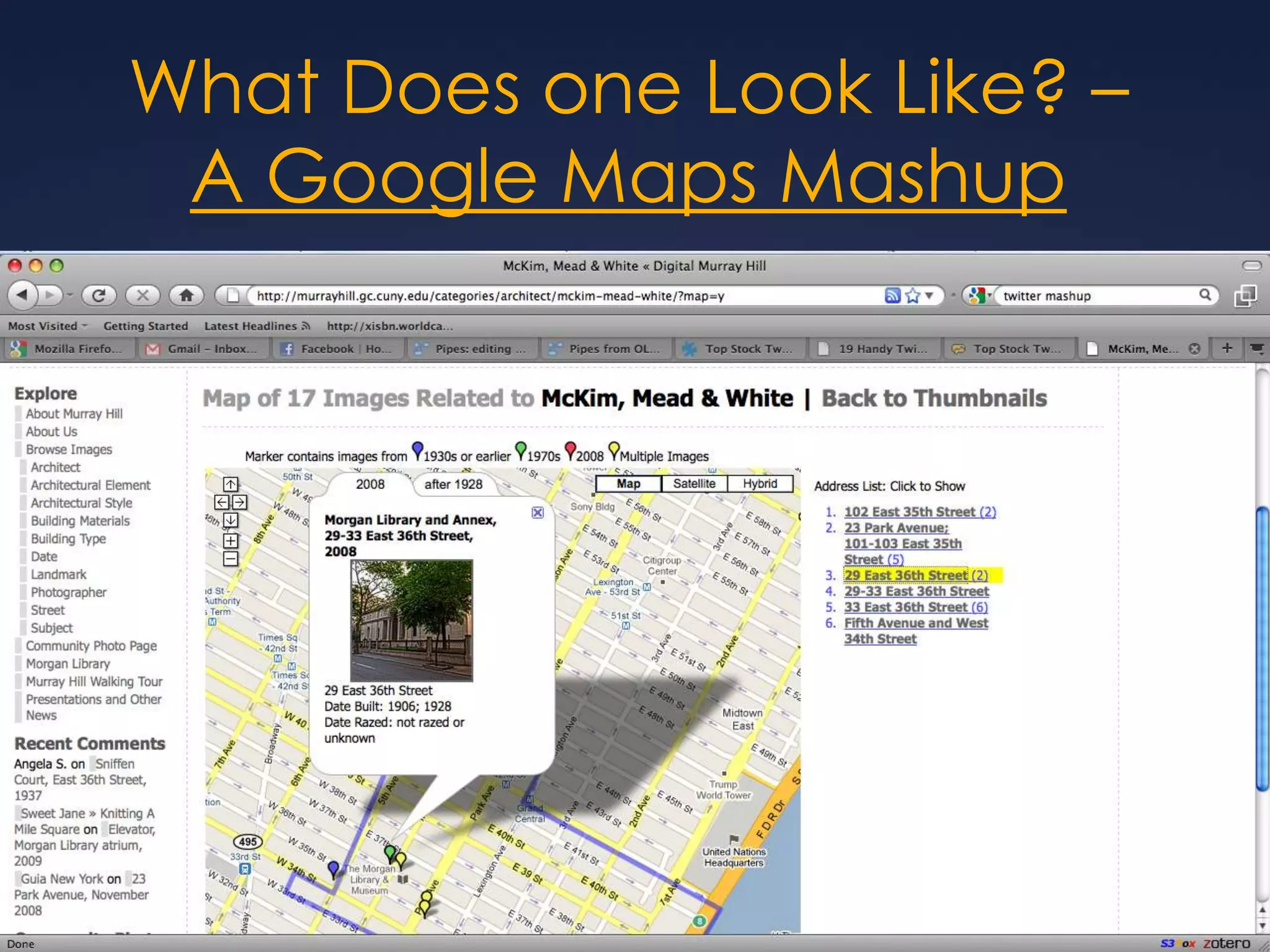The width and height of the screenshot is (1270, 952).
Task: Open the Most Visited bookmarks dropdown
Action: (48, 326)
